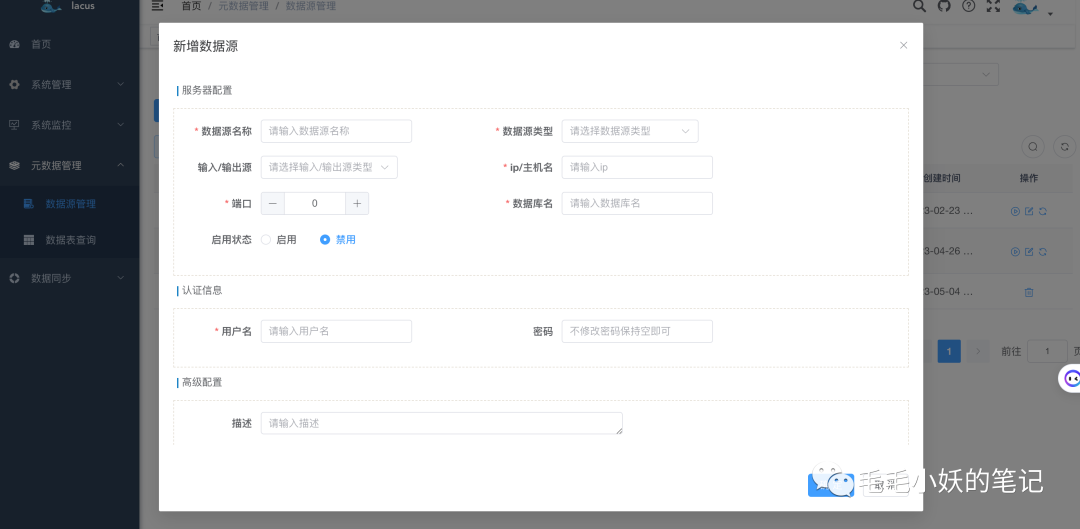Click the 首页 dashboard icon in sidebar
1080x529 pixels.
pos(14,44)
